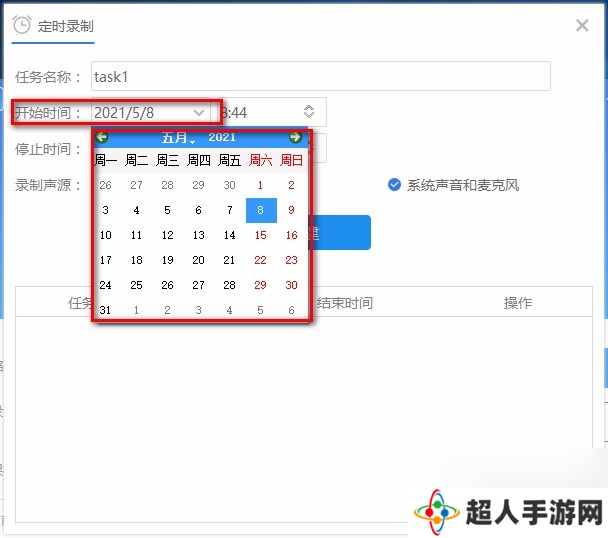Viewport: 608px width, 538px height.
Task: Pick May 29 in the calendar
Action: point(261,285)
